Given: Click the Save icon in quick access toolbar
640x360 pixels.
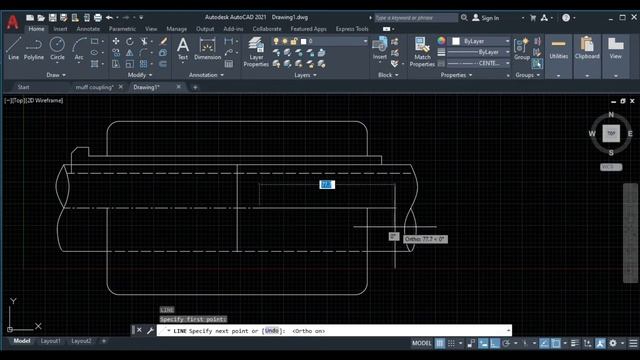Looking at the screenshot, I should [53, 18].
